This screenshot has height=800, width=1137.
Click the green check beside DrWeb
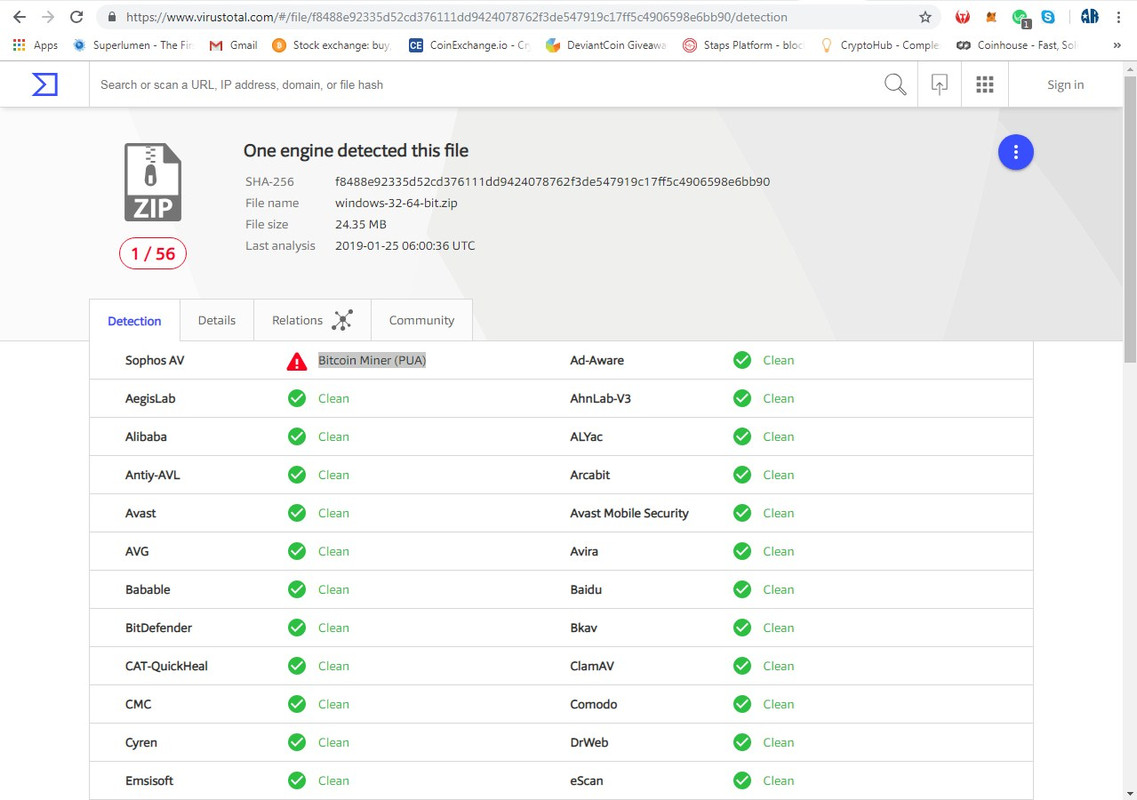[742, 742]
